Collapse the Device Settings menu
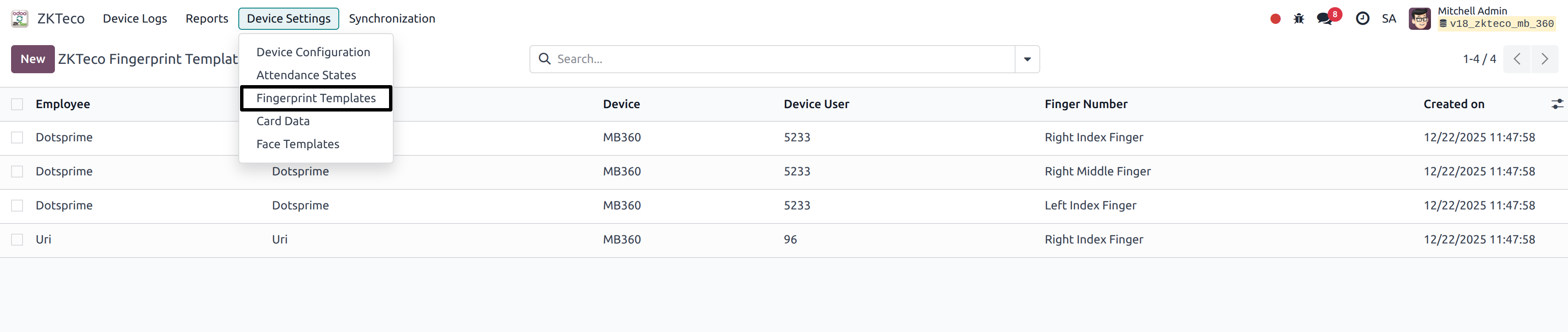The width and height of the screenshot is (1568, 332). pos(289,19)
